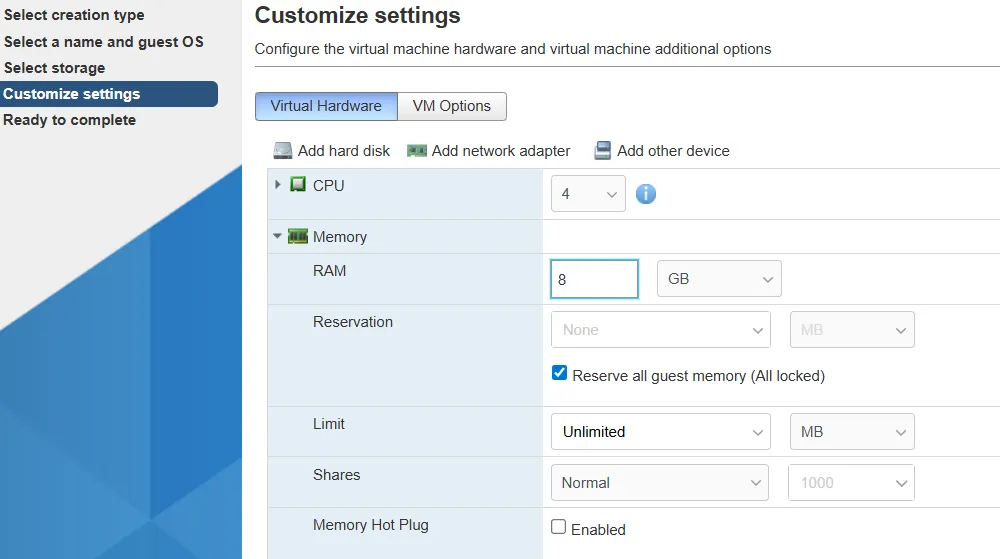Enable Memory Hot Plug checkbox
The image size is (1000, 559).
(559, 527)
